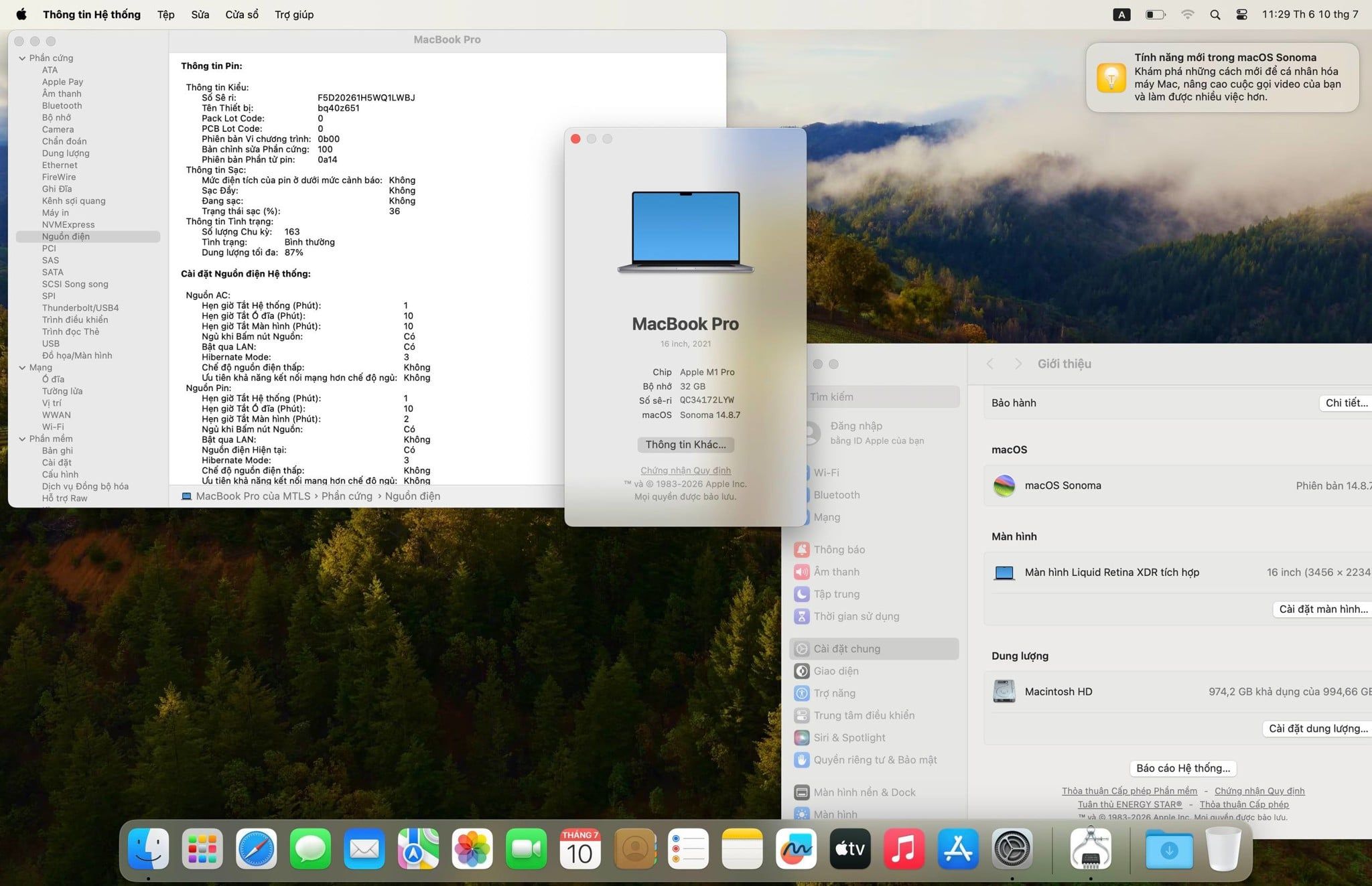Image resolution: width=1372 pixels, height=886 pixels.
Task: Click System Settings gear in the Dock
Action: (1012, 848)
